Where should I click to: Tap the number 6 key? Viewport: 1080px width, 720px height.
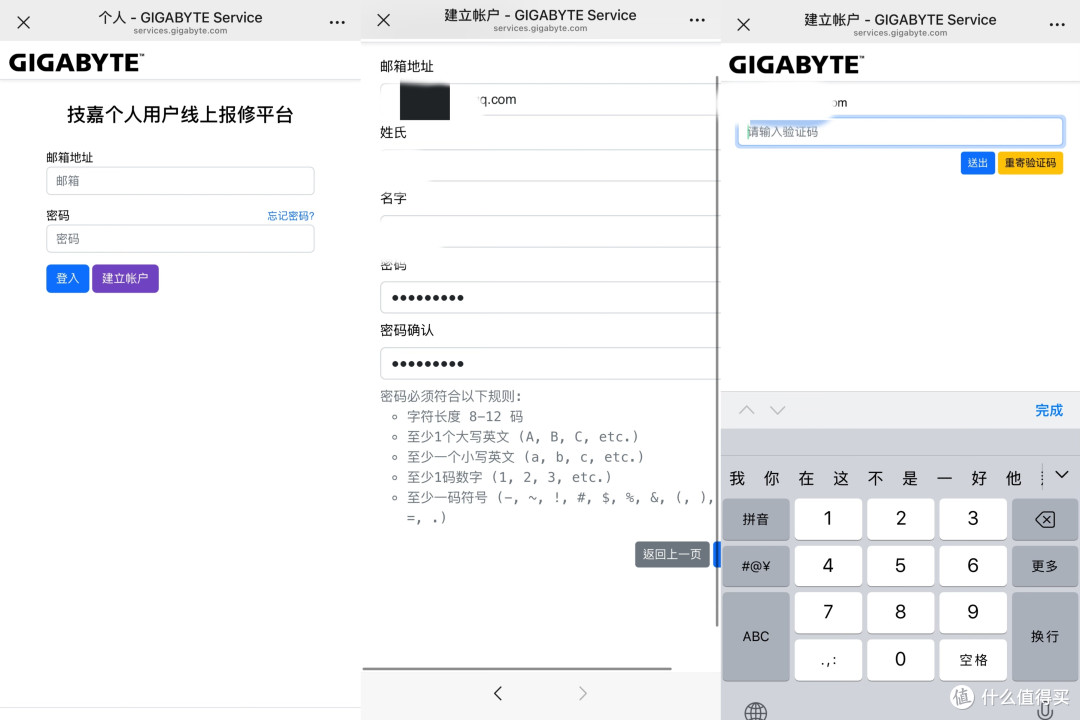pyautogui.click(x=973, y=566)
